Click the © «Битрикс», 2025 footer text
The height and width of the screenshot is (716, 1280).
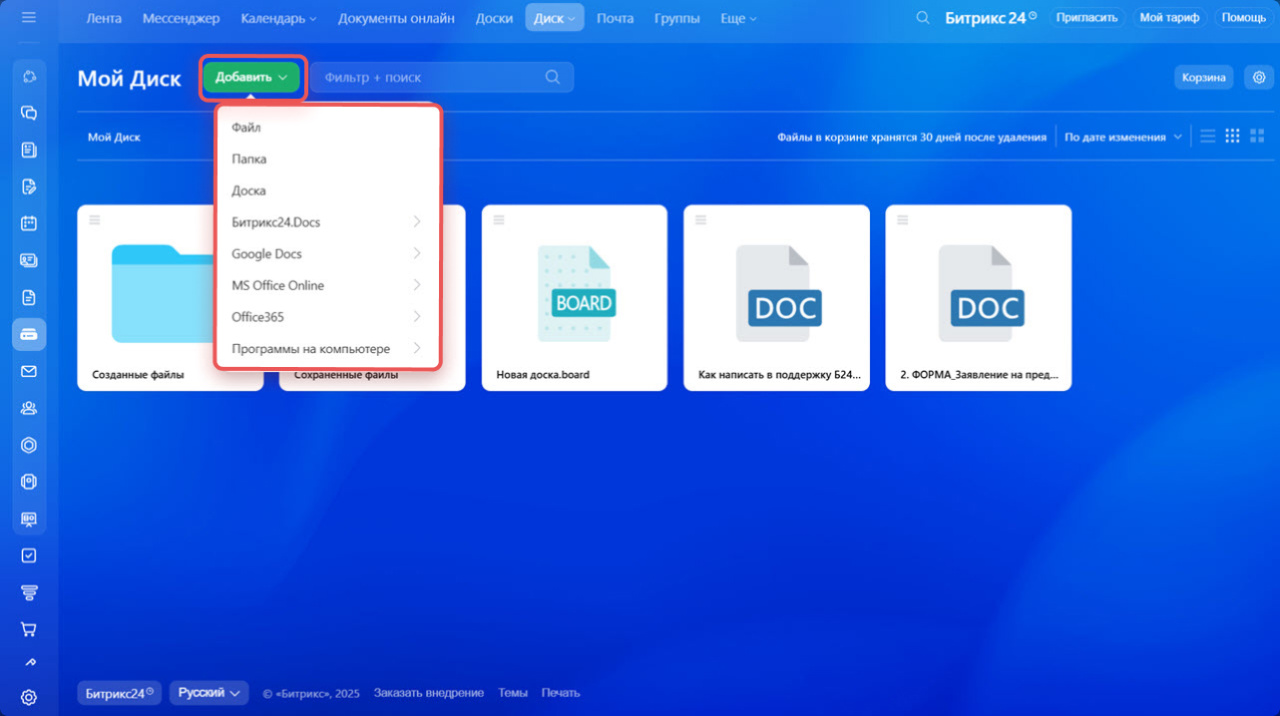pos(312,693)
